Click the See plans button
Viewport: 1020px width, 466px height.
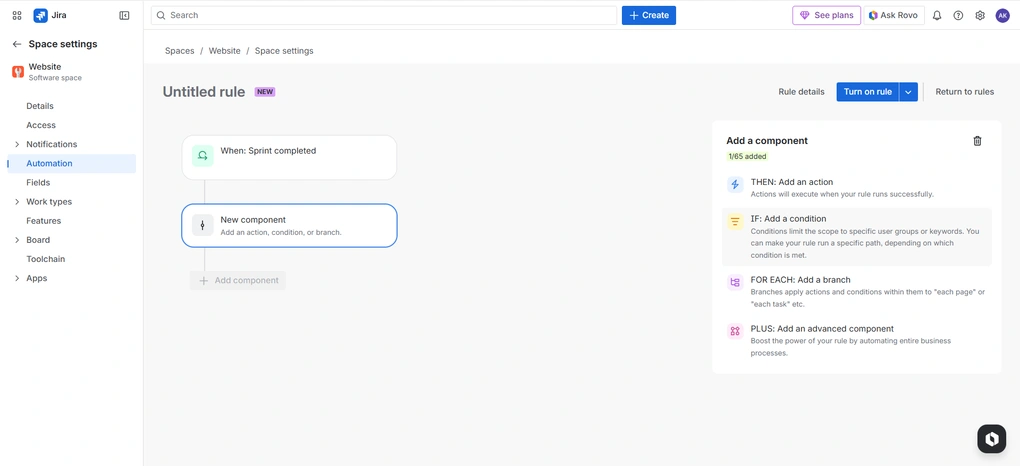point(826,15)
